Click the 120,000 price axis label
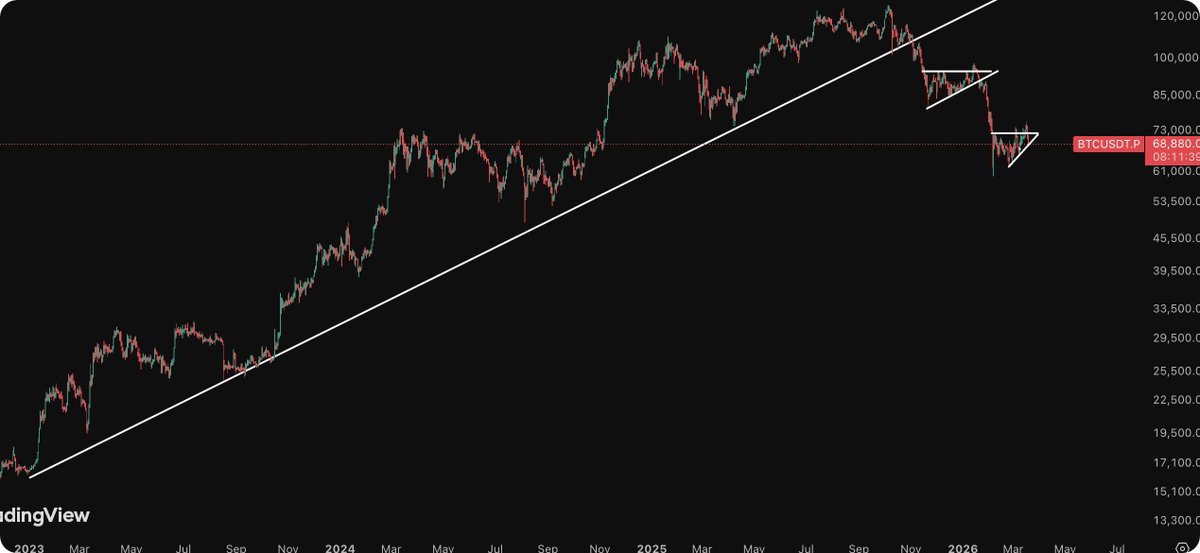The height and width of the screenshot is (553, 1200). tap(1176, 17)
